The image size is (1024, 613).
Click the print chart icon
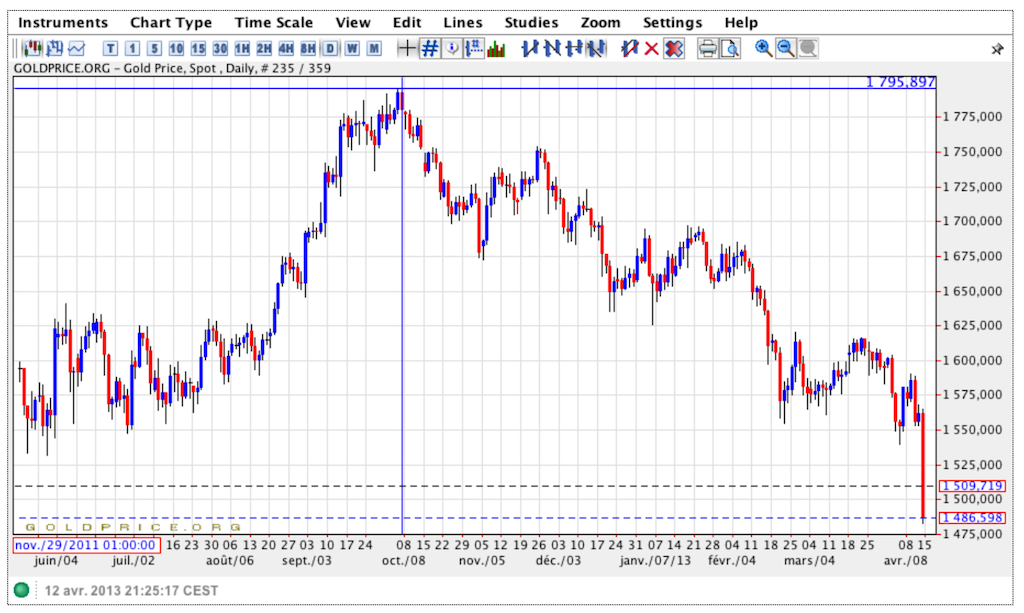coord(707,48)
